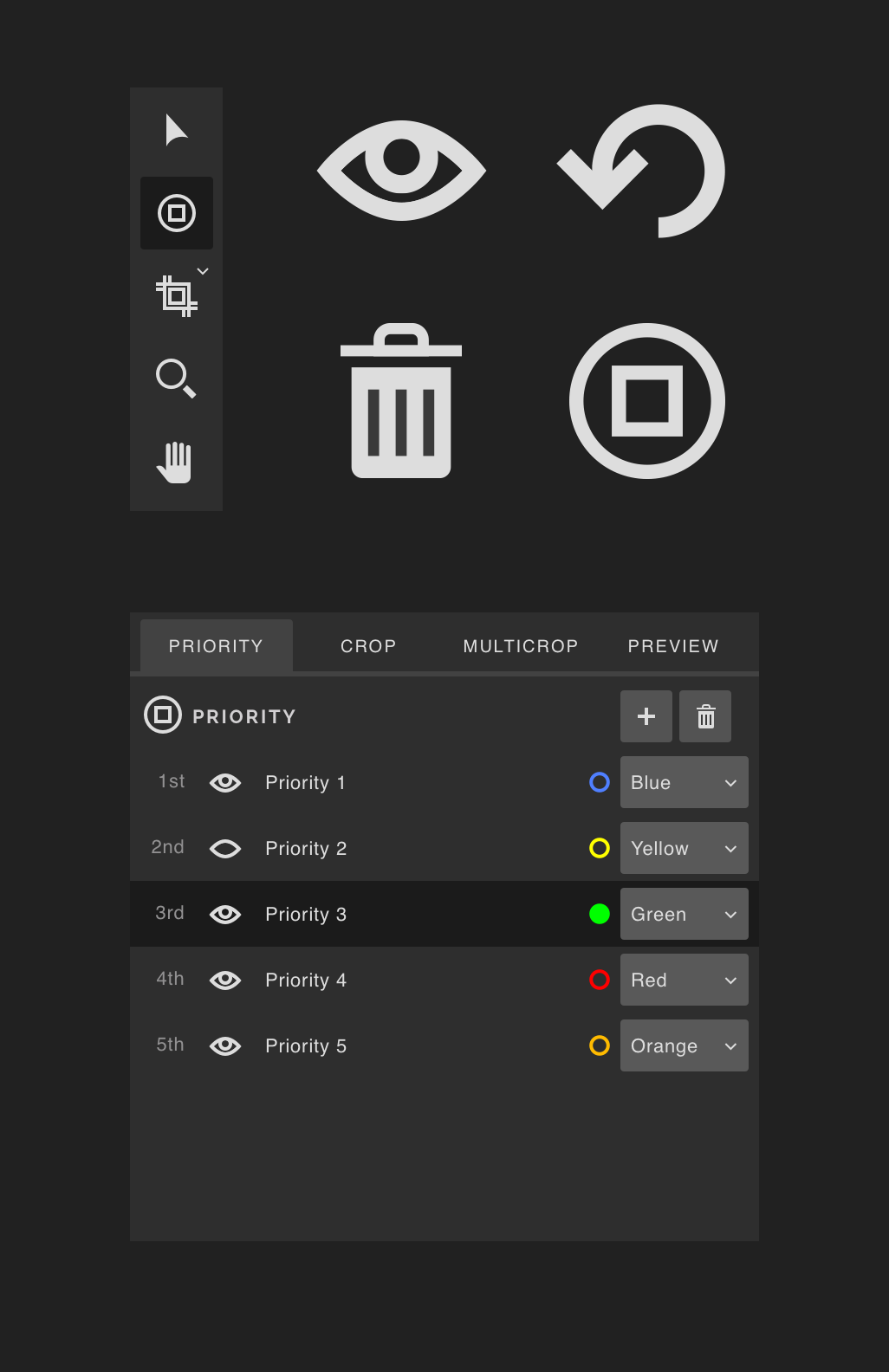Select the zoom magnifier tool
889x1372 pixels.
pyautogui.click(x=176, y=379)
